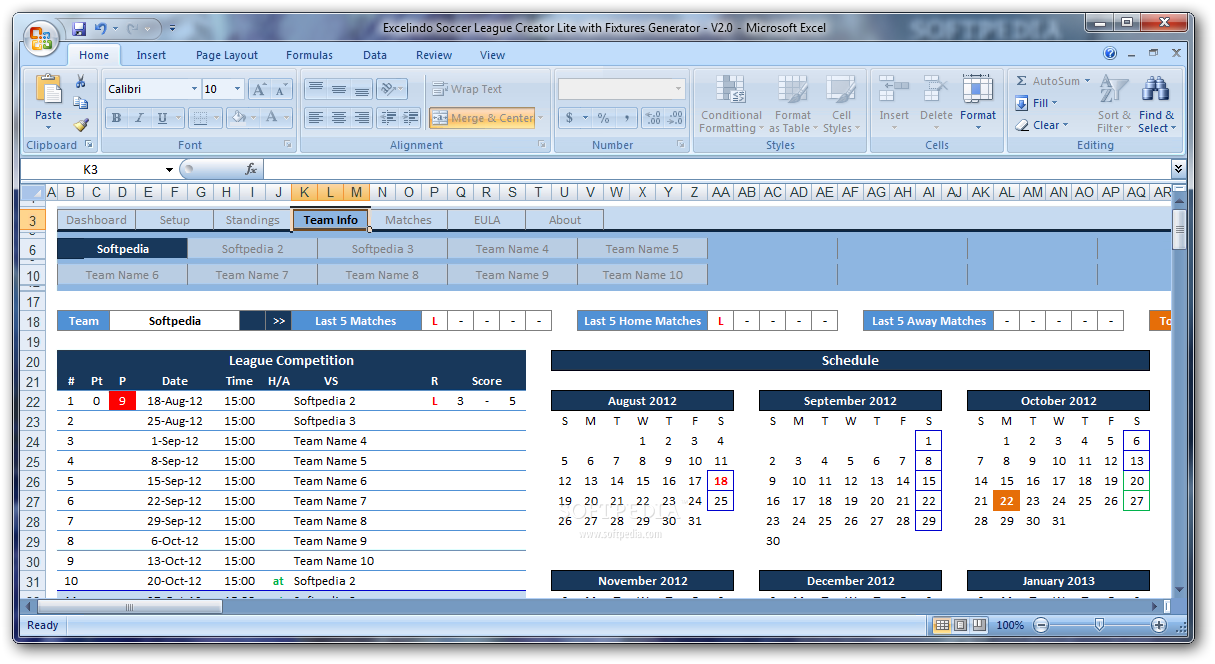The width and height of the screenshot is (1215, 664).
Task: Select Team Name 7 button
Action: (252, 275)
